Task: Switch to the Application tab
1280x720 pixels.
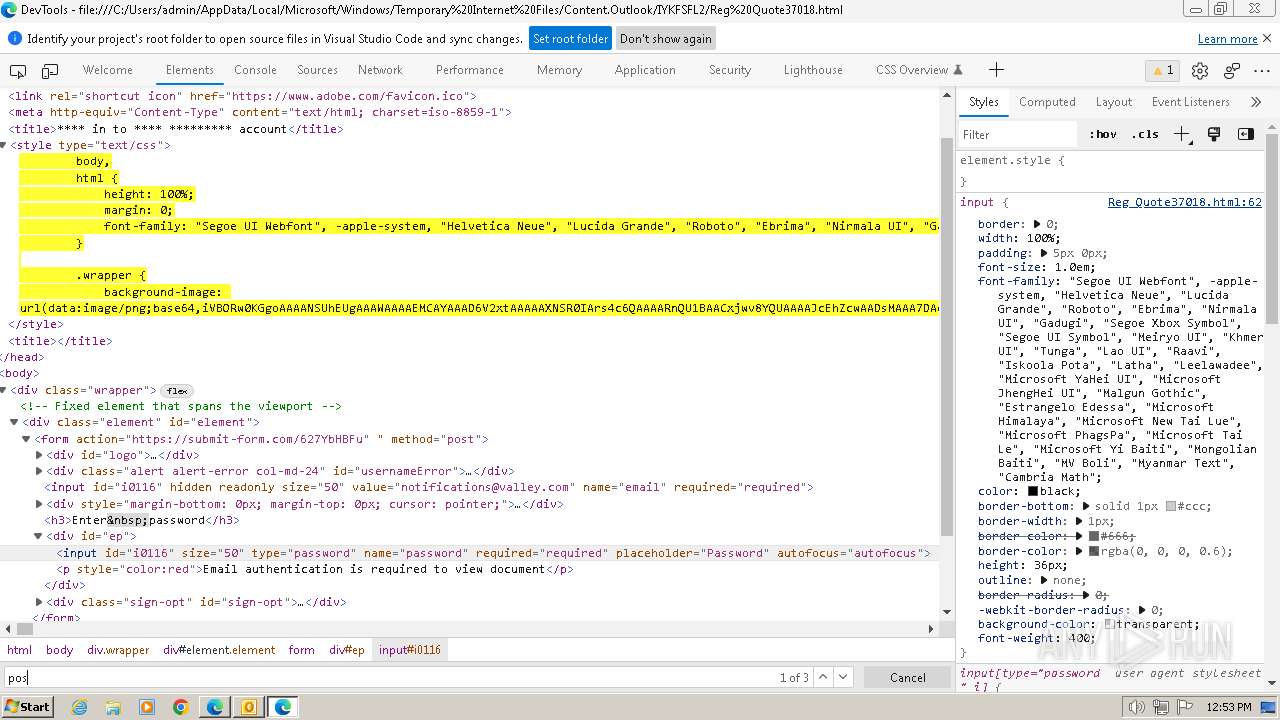Action: coord(645,70)
